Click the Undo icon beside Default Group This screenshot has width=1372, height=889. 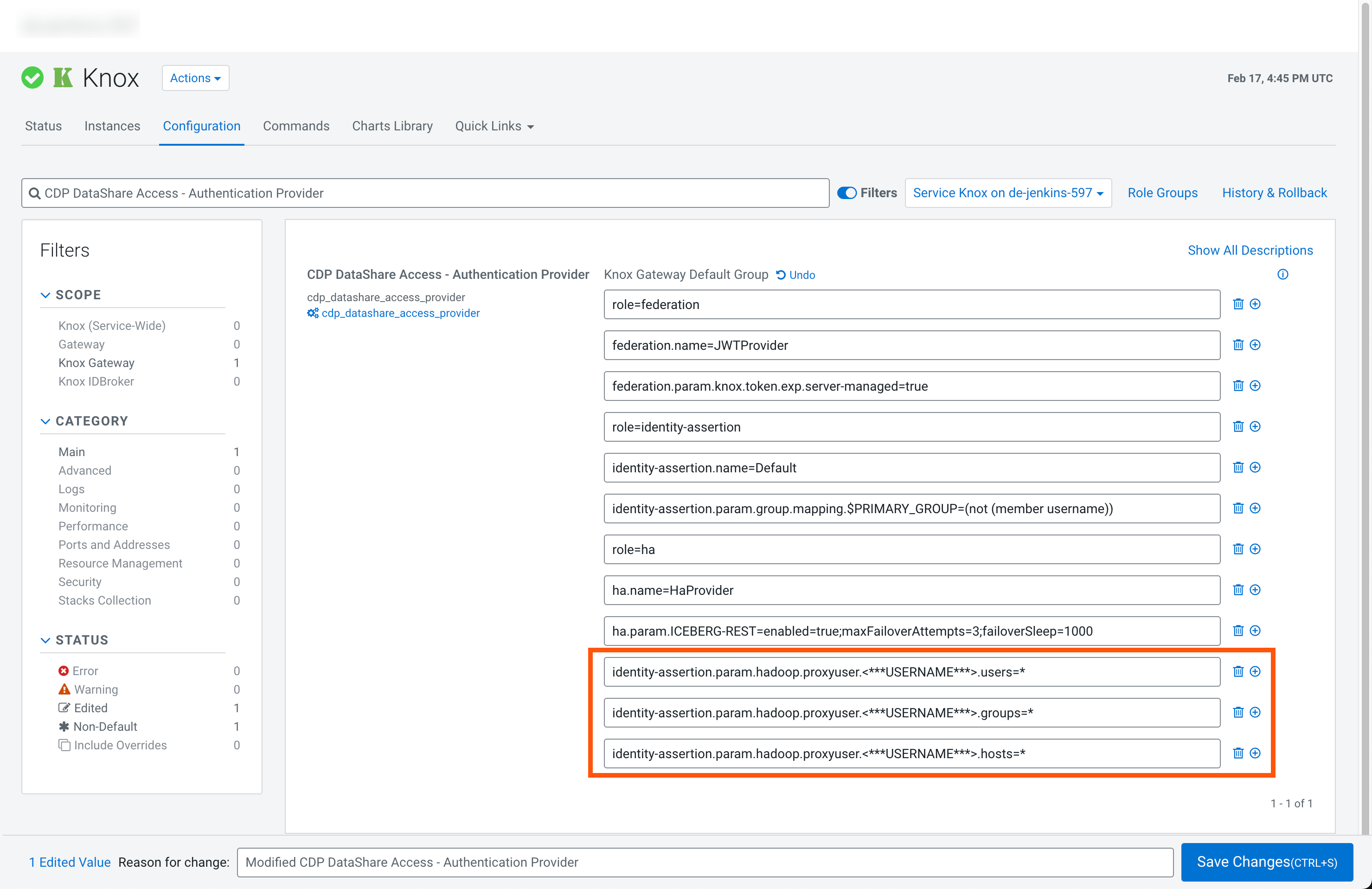pos(781,275)
